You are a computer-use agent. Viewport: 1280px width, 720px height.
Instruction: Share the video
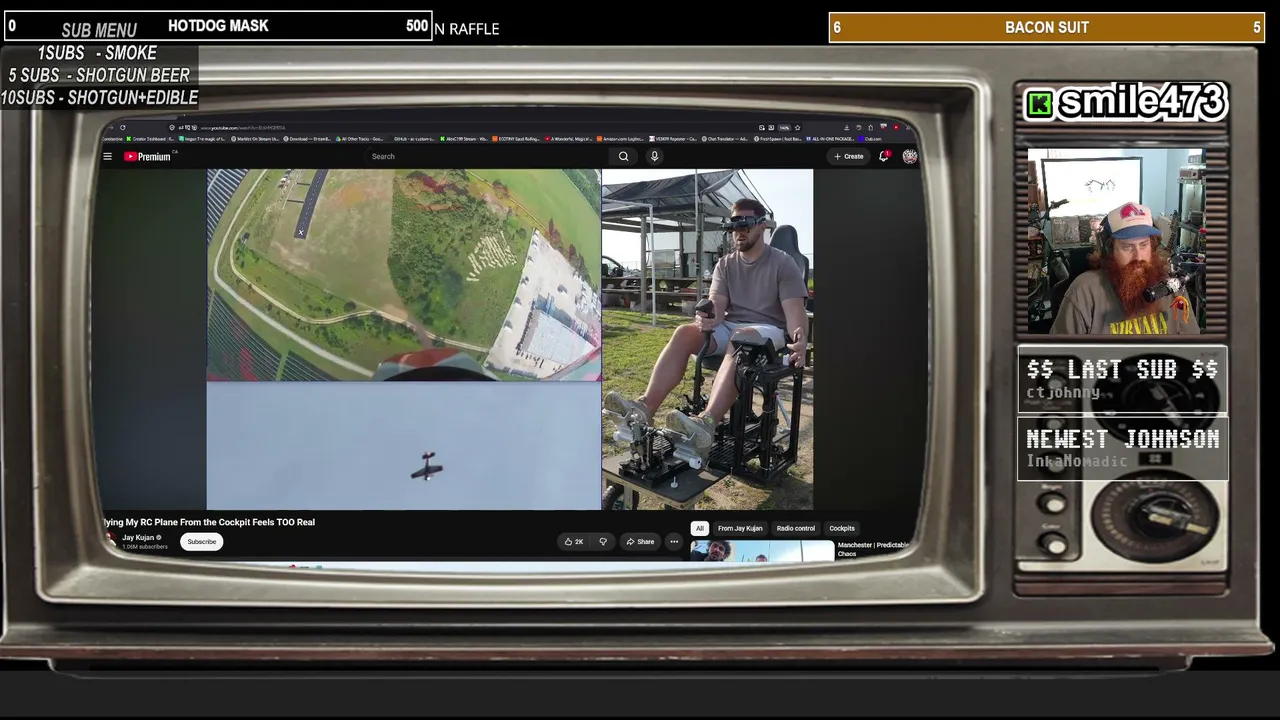click(640, 542)
